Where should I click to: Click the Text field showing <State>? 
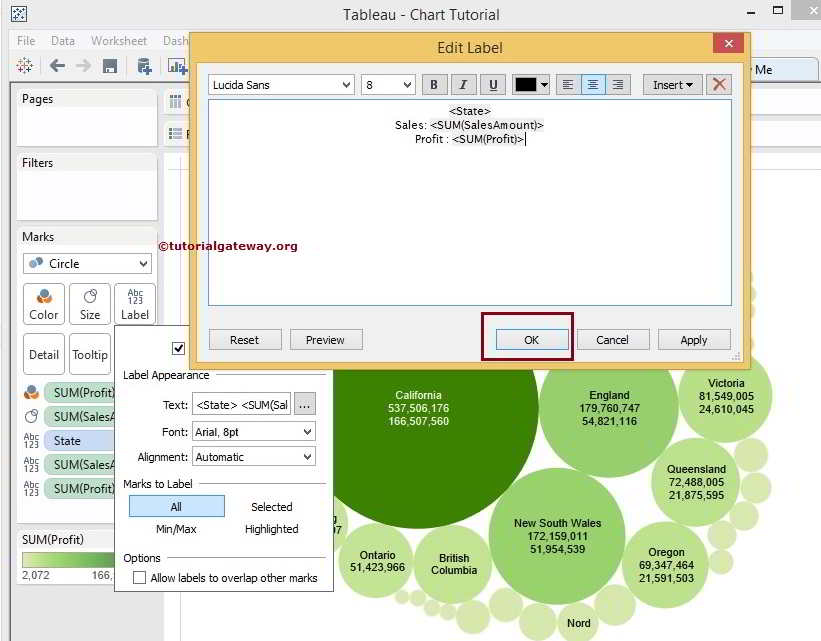[241, 404]
